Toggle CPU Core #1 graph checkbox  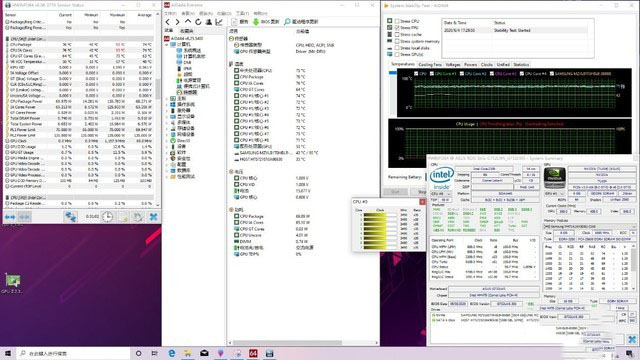click(432, 74)
